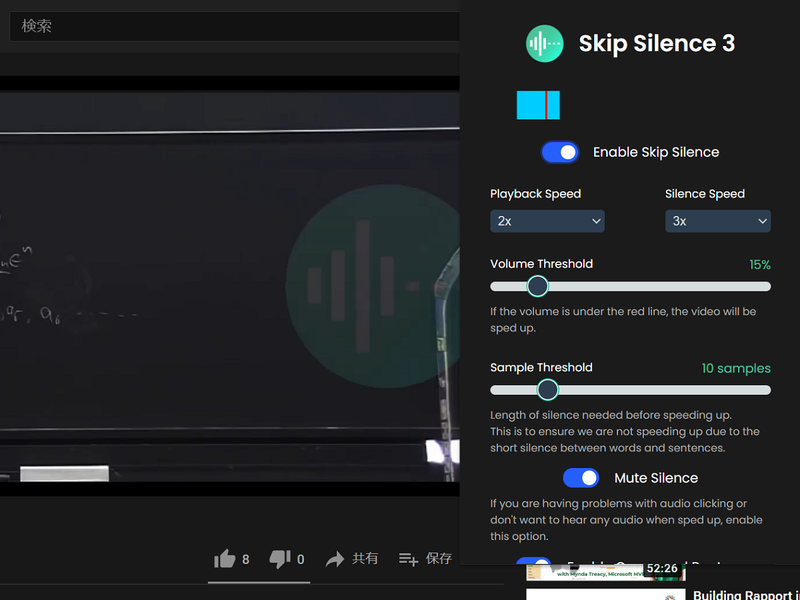Click the Sample Threshold label
This screenshot has width=800, height=600.
(541, 367)
